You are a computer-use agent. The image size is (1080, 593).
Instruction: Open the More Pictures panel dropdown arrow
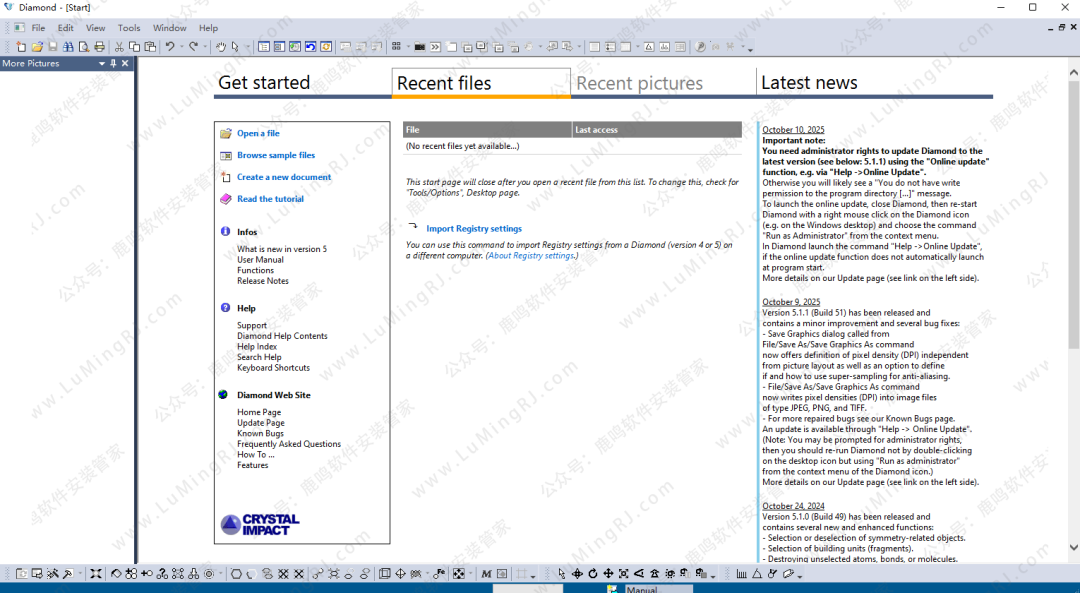[101, 63]
